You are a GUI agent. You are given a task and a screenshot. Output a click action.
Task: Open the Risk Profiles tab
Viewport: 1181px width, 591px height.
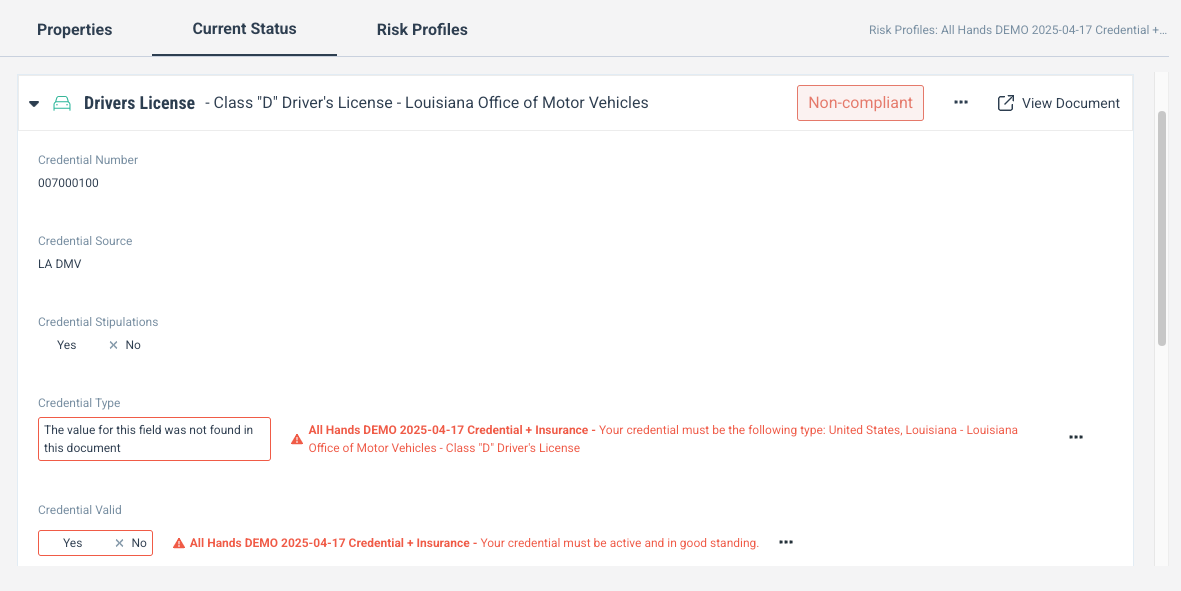(x=422, y=29)
